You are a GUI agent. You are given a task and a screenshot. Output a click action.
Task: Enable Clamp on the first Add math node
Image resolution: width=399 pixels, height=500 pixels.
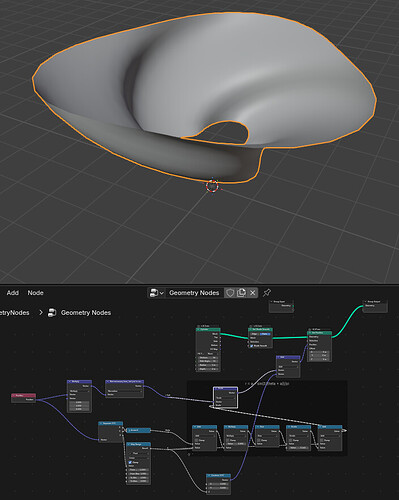(x=197, y=440)
